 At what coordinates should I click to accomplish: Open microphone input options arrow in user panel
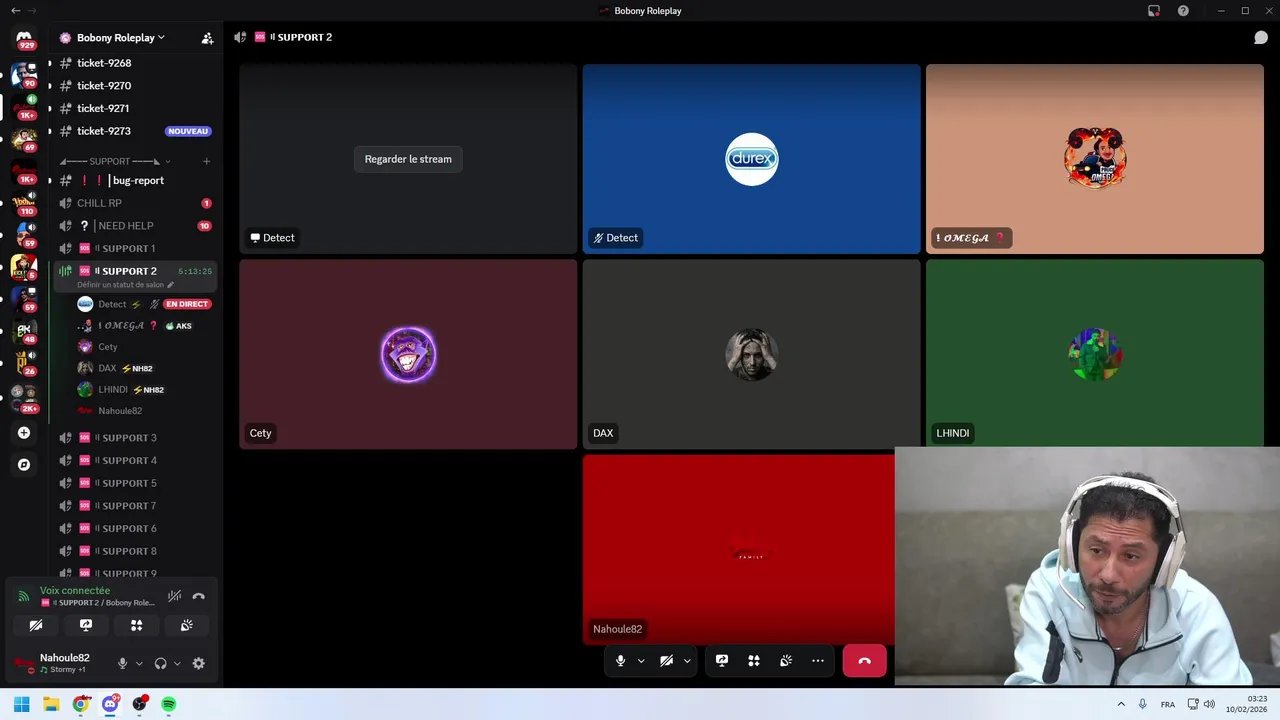pyautogui.click(x=139, y=663)
